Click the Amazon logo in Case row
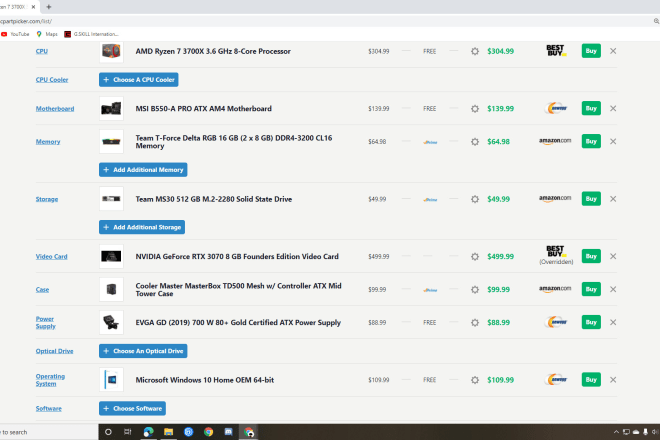 point(555,289)
